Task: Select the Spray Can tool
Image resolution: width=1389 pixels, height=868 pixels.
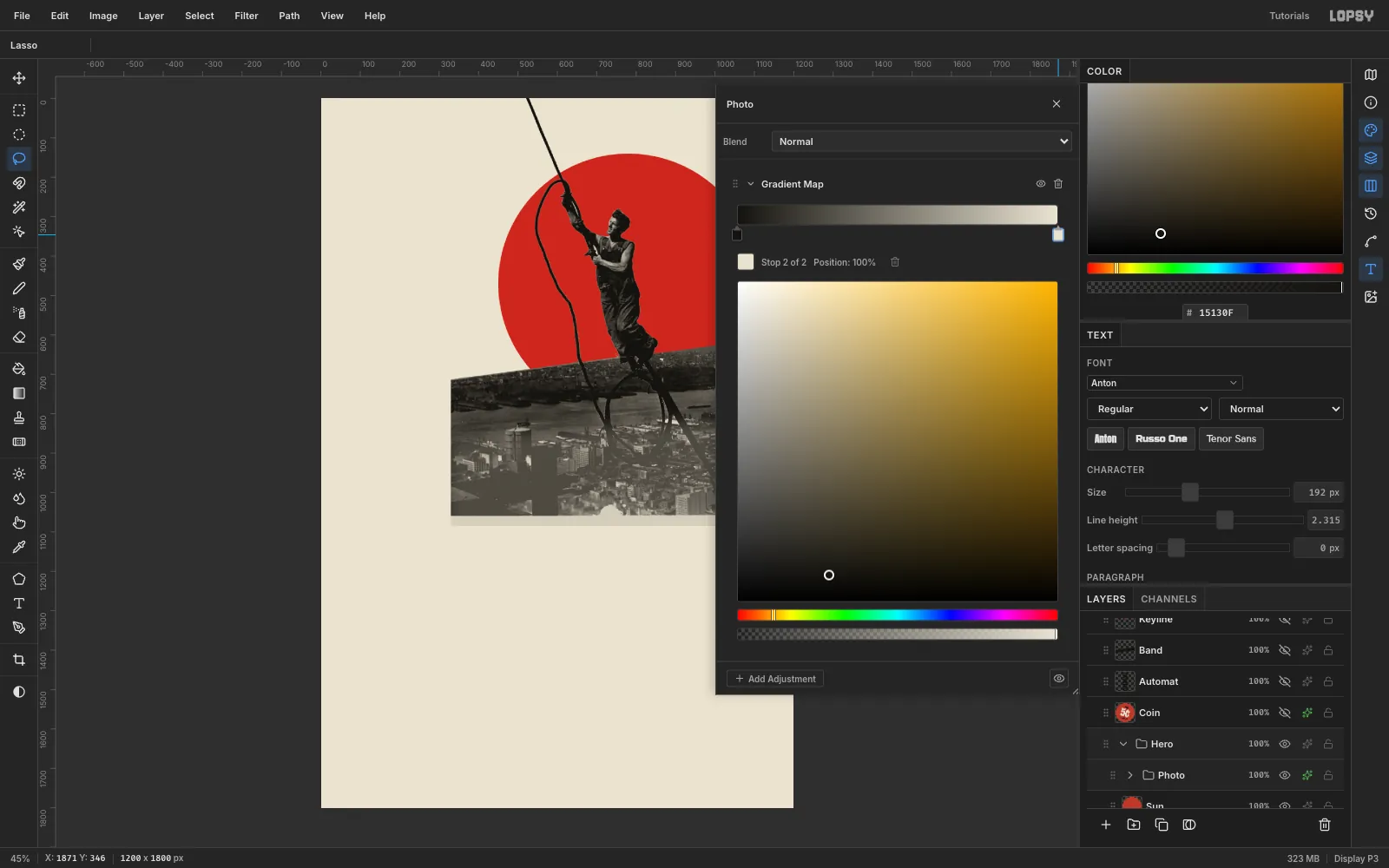Action: click(x=19, y=312)
